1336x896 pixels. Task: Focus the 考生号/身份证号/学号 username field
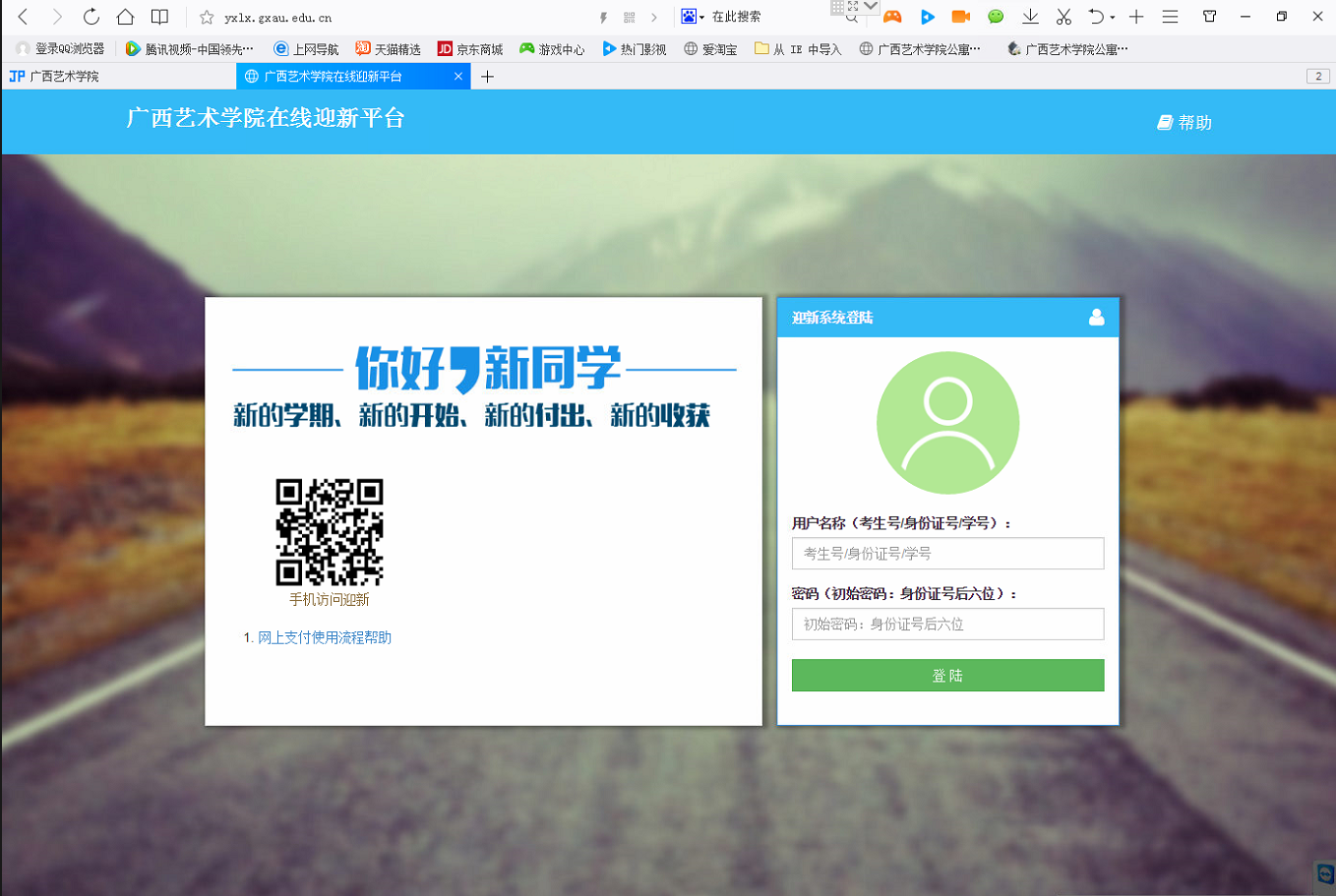coord(947,554)
